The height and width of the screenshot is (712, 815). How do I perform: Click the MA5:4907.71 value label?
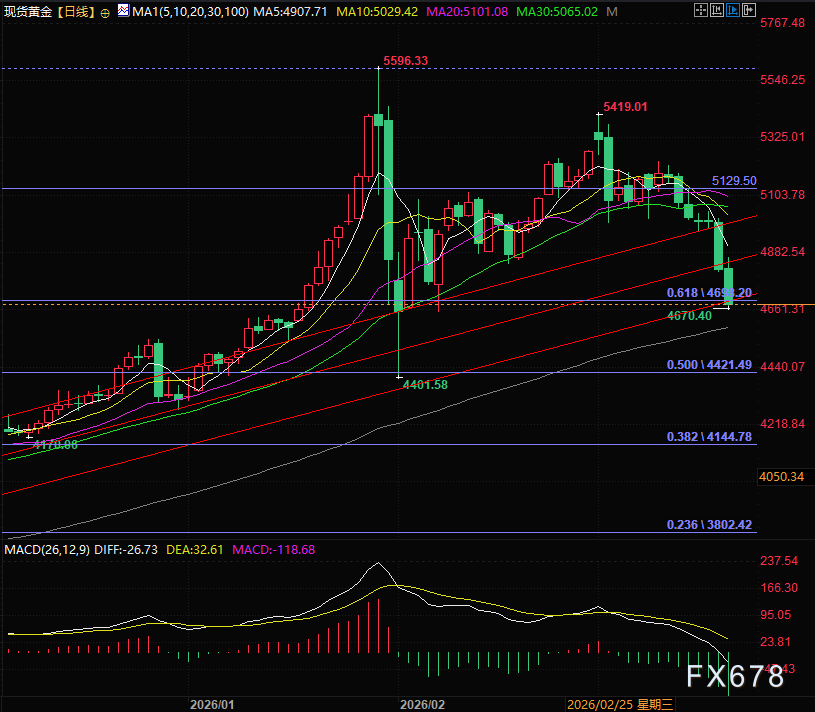(x=290, y=11)
